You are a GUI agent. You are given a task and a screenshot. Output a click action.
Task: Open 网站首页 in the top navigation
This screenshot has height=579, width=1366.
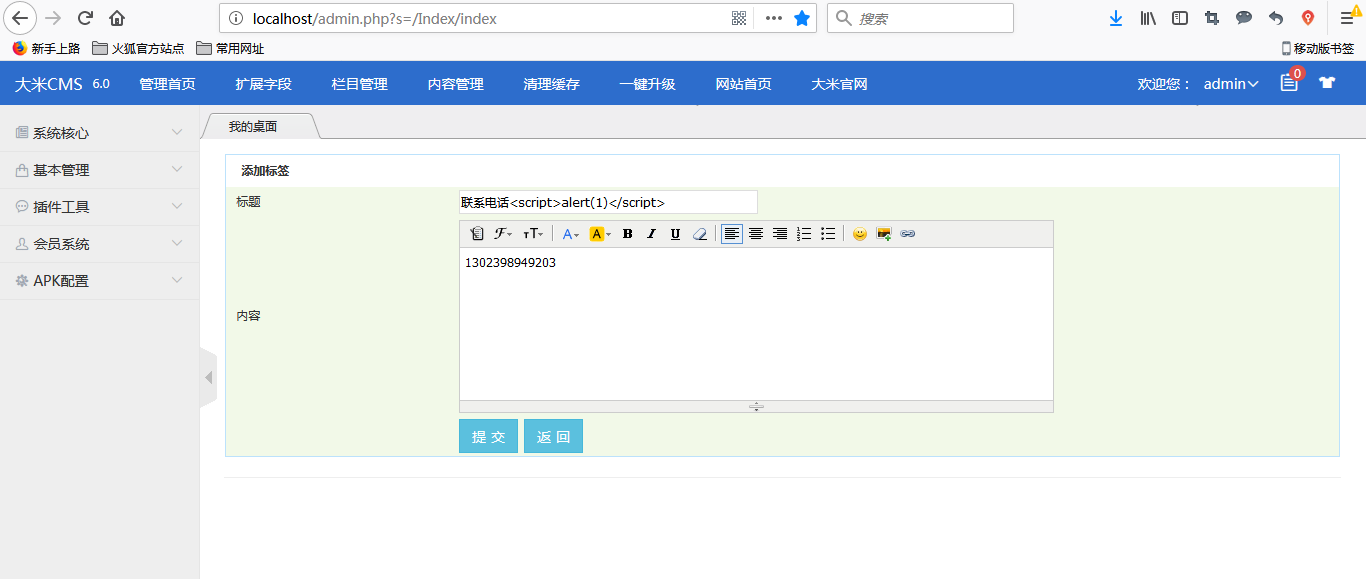click(x=743, y=84)
